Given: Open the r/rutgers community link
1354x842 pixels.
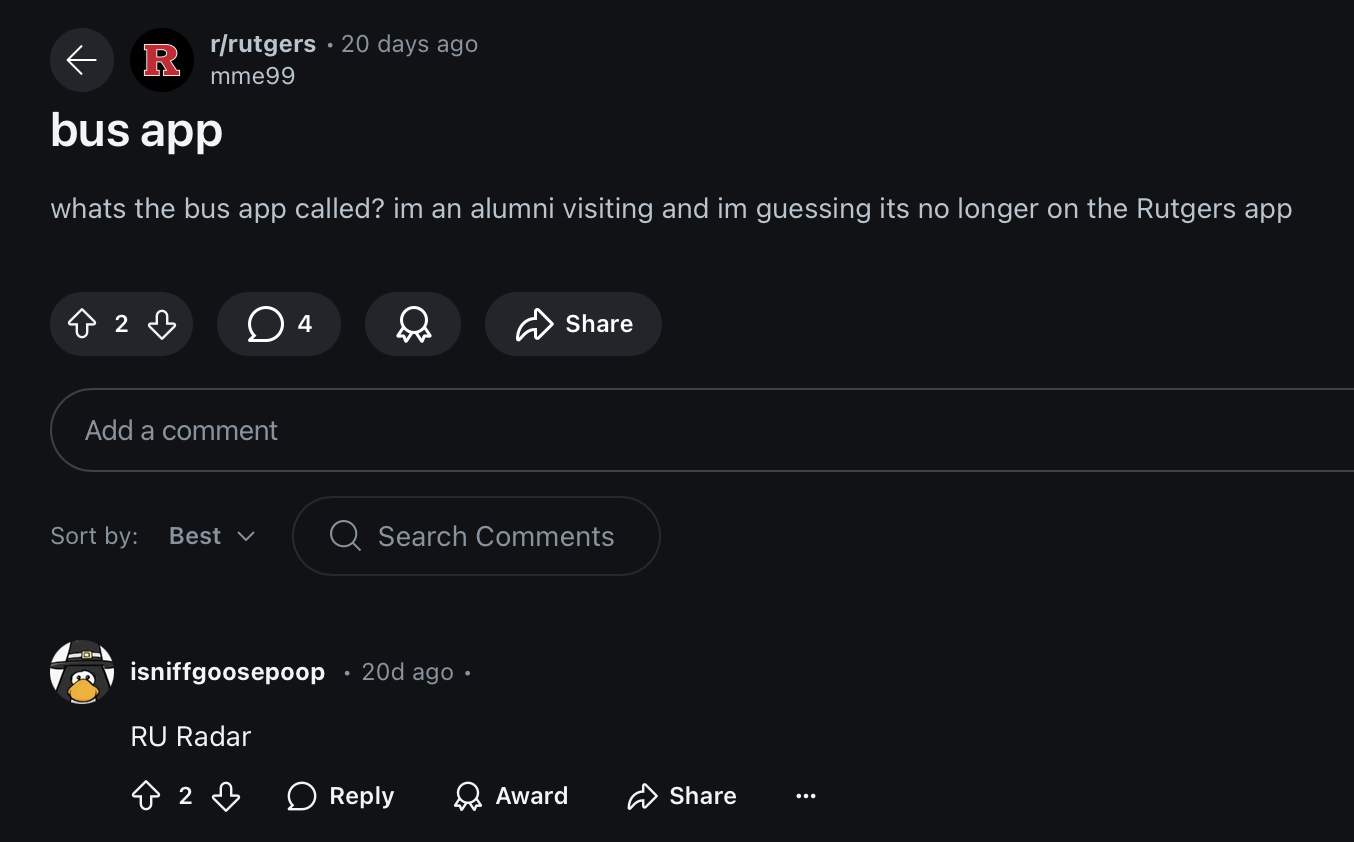Looking at the screenshot, I should click(263, 44).
